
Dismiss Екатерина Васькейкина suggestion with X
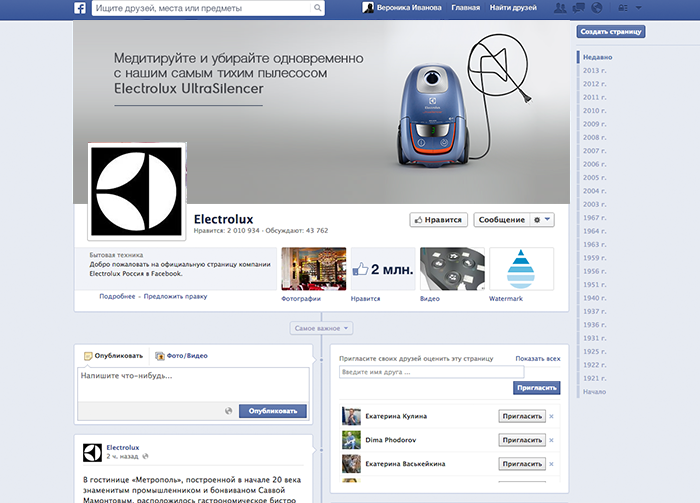(x=551, y=464)
